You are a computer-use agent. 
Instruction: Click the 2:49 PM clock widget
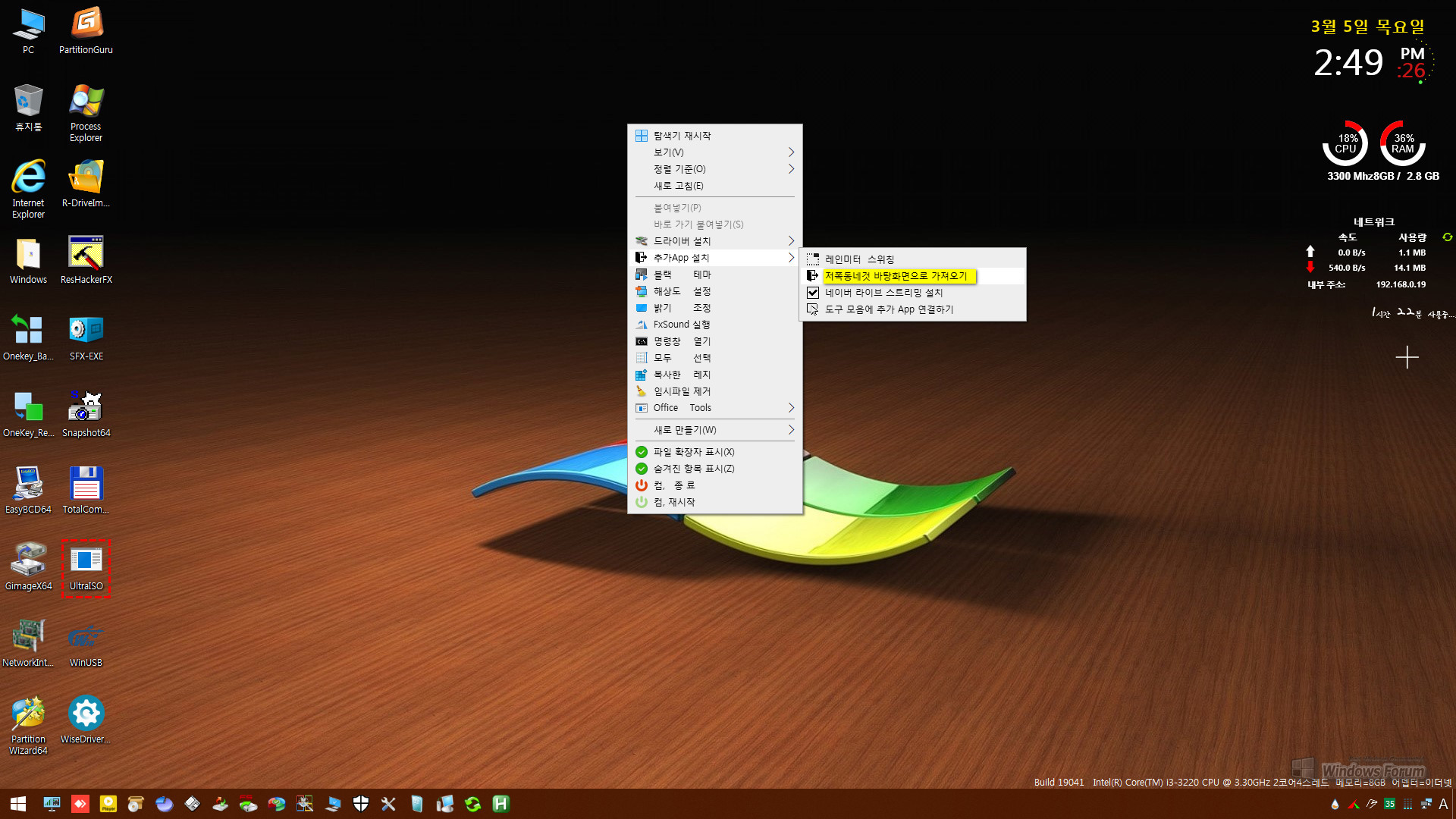[1373, 62]
